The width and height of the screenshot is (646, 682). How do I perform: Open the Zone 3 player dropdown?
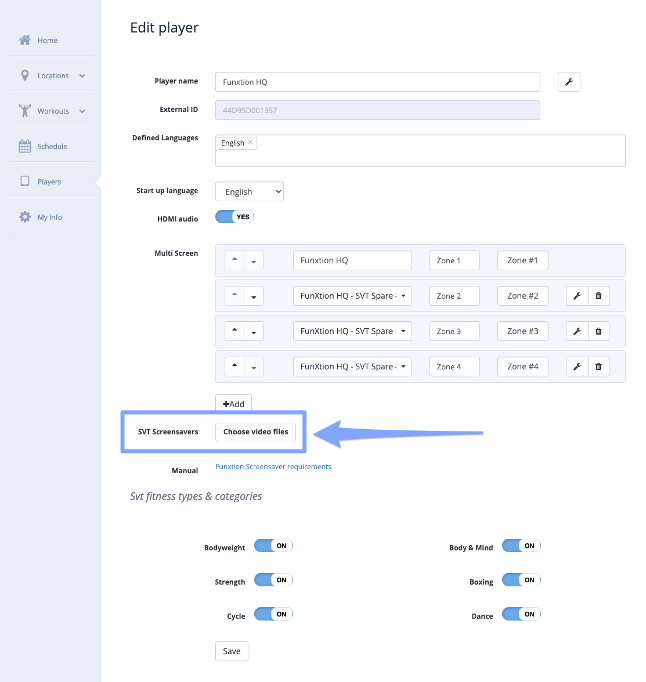pos(352,331)
